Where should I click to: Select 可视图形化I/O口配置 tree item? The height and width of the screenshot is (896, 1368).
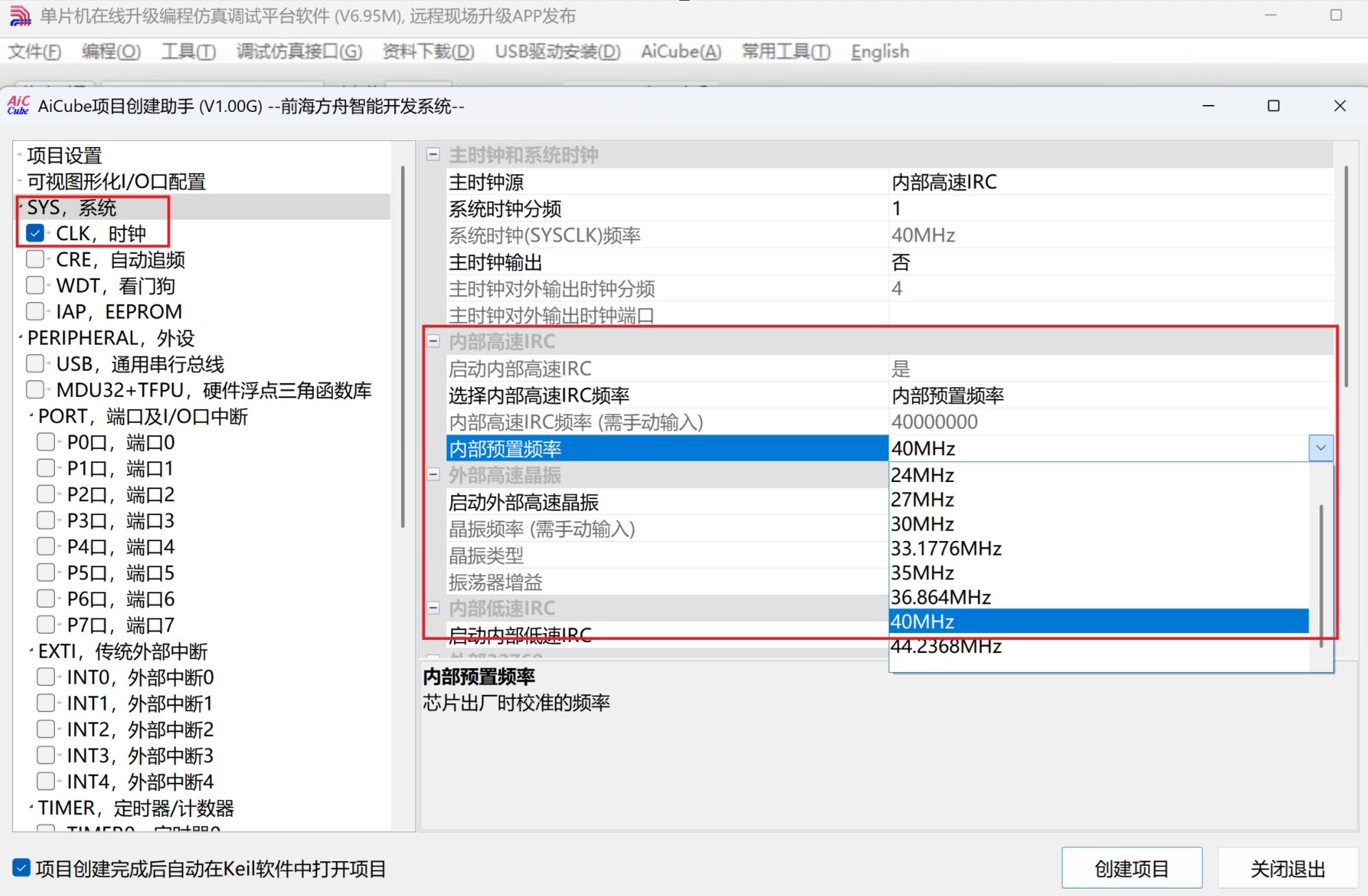pyautogui.click(x=117, y=182)
